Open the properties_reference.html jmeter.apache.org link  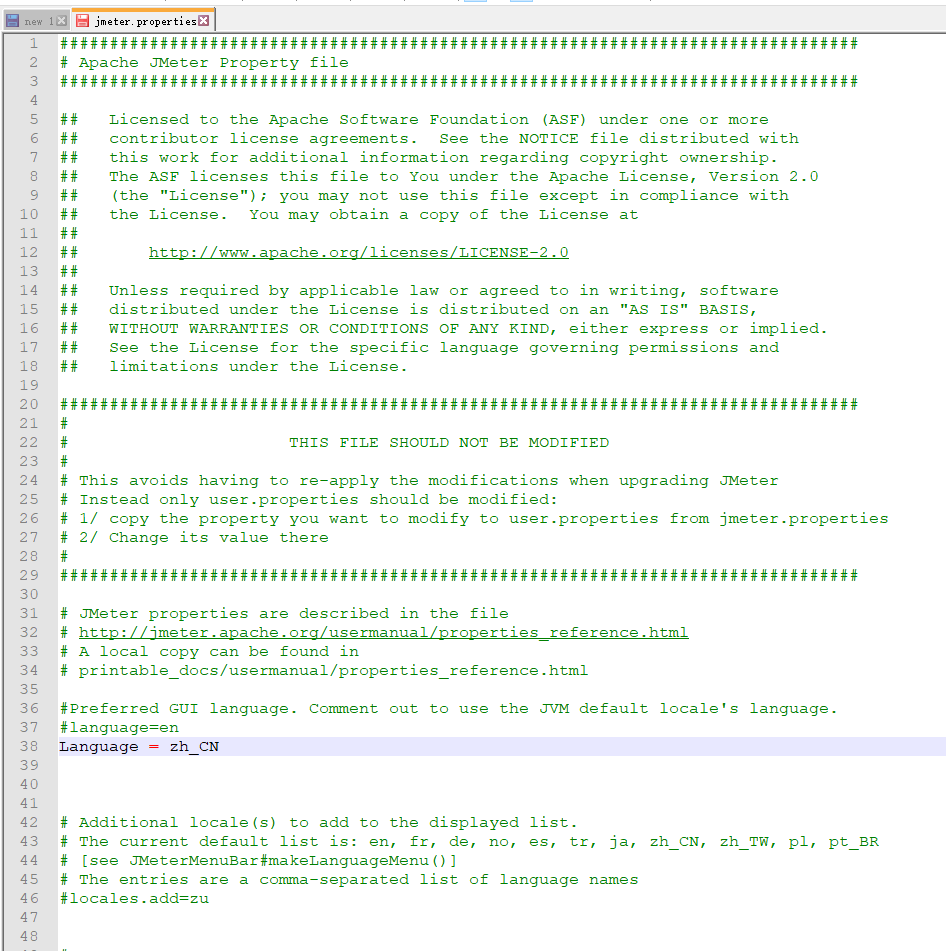click(383, 633)
